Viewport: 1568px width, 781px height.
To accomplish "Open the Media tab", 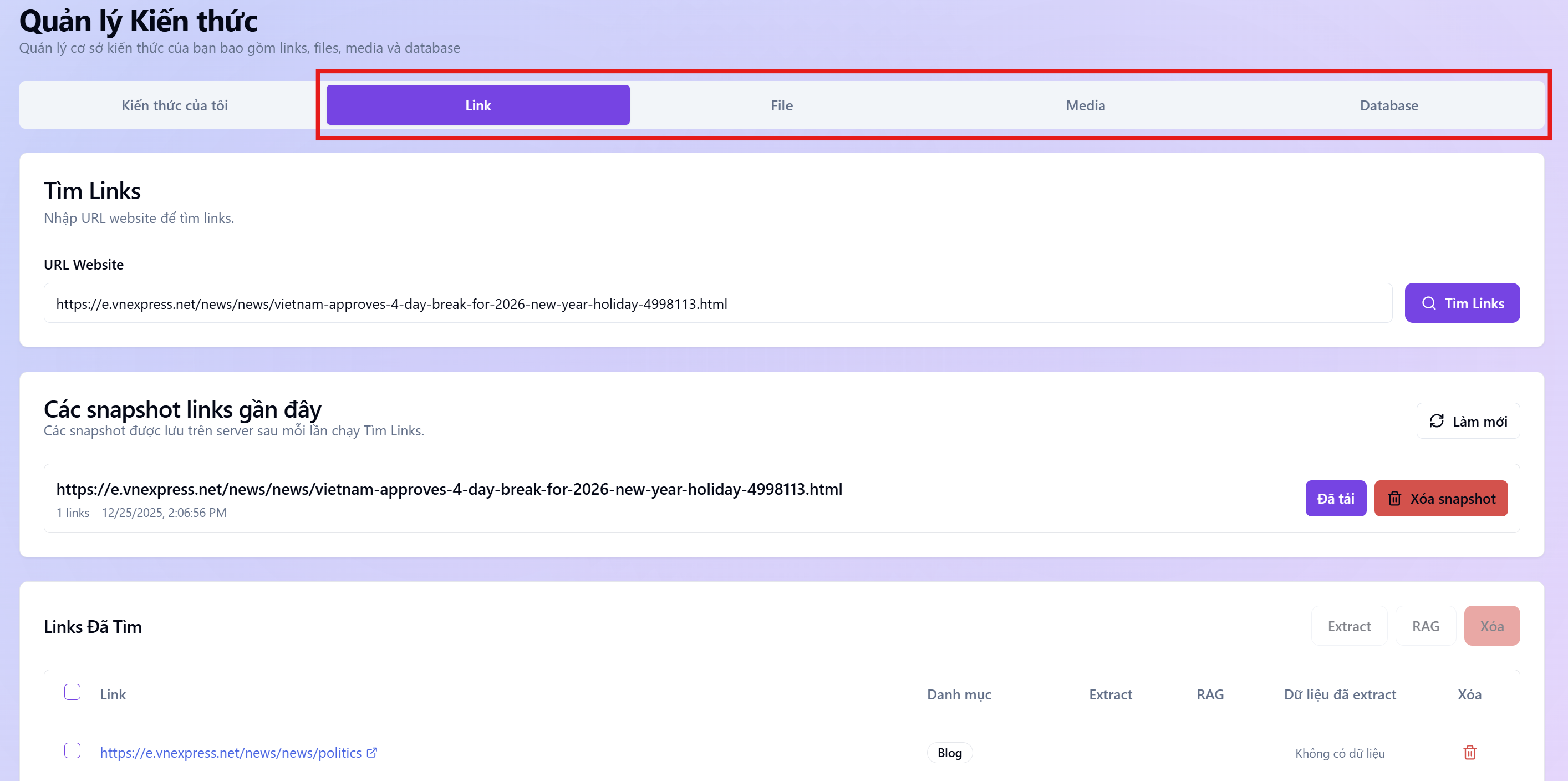I will tap(1085, 105).
